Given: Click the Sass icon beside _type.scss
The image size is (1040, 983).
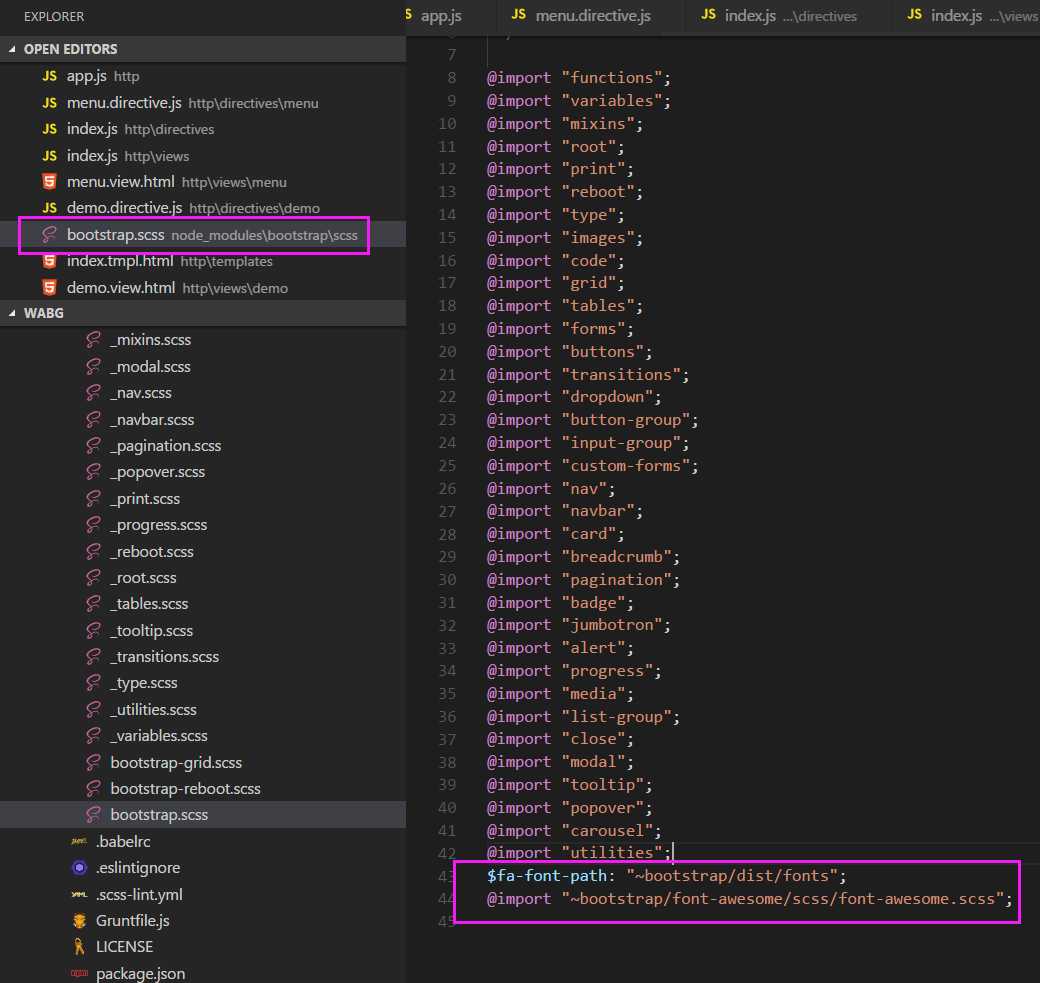Looking at the screenshot, I should 94,683.
